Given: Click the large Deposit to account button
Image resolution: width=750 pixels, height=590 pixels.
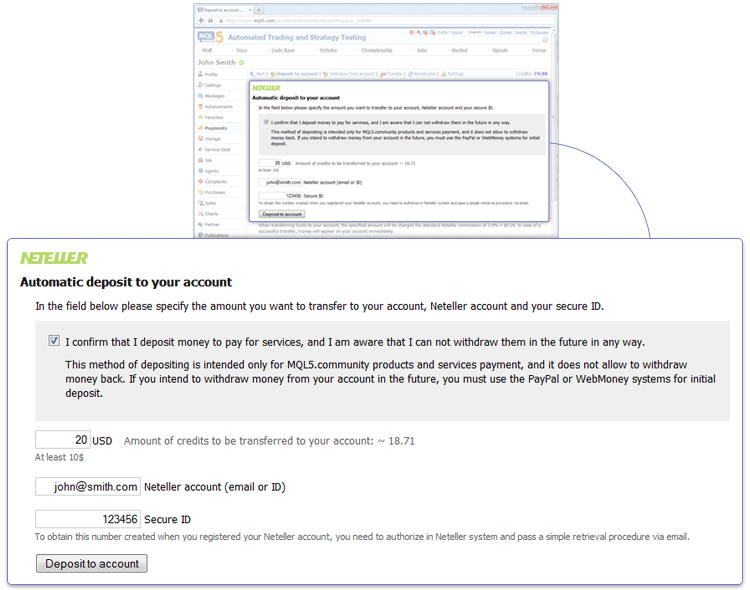Looking at the screenshot, I should (x=92, y=564).
